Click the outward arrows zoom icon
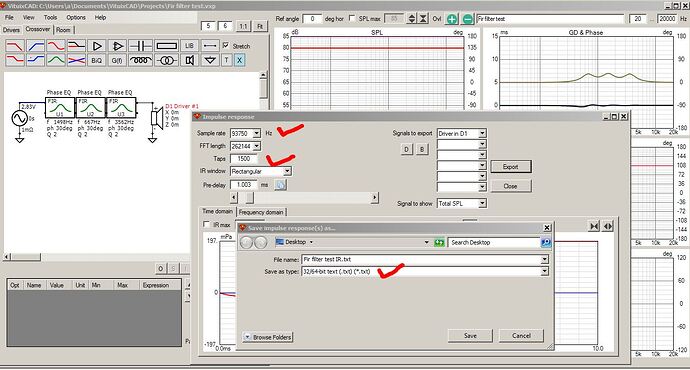 click(608, 226)
